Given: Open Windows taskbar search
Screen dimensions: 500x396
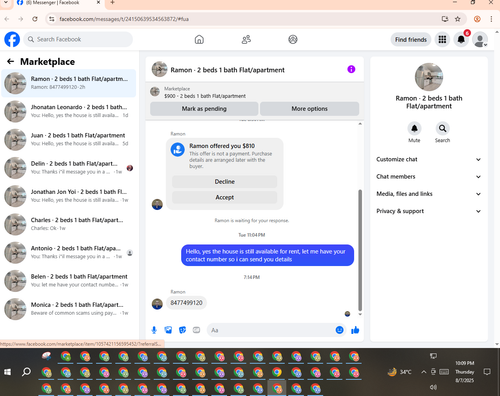Looking at the screenshot, I should [26, 372].
